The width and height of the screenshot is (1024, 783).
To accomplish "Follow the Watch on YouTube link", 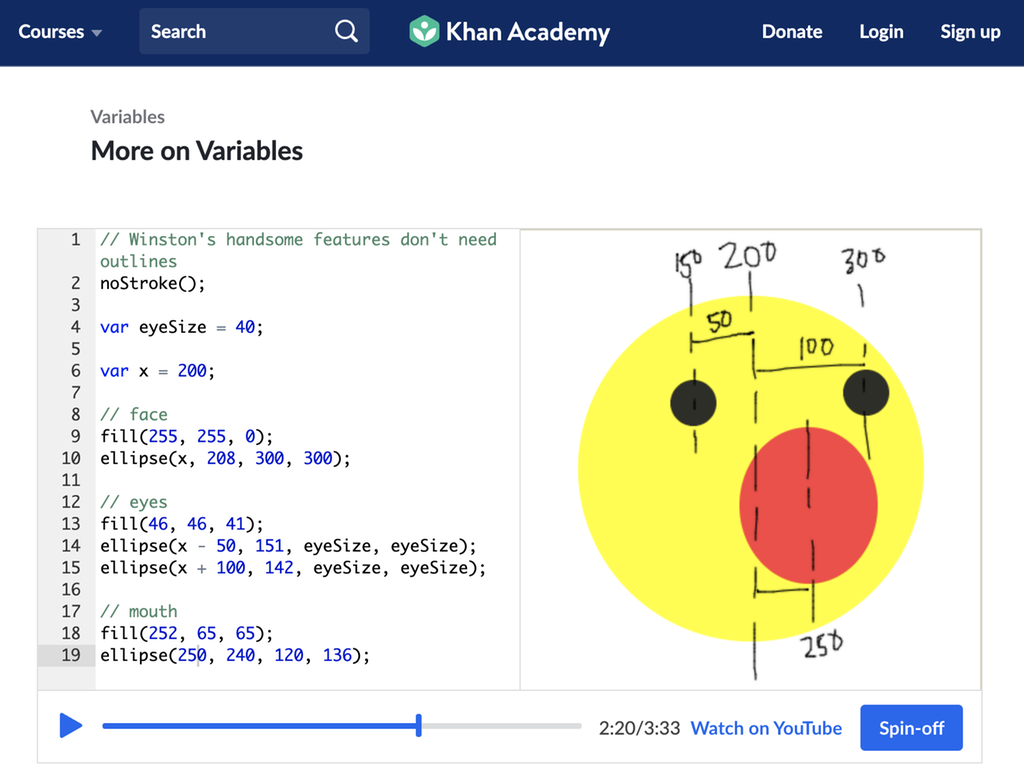I will click(766, 728).
